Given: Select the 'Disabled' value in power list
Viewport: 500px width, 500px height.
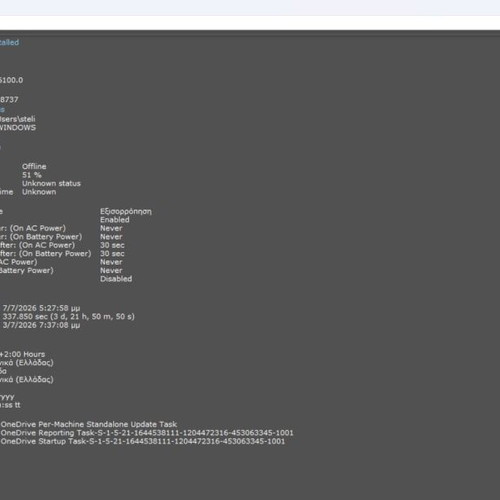Looking at the screenshot, I should pyautogui.click(x=116, y=279).
